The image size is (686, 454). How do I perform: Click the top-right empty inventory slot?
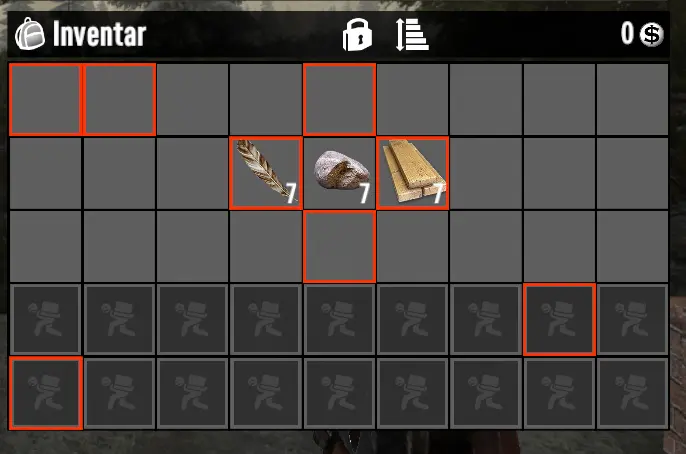[x=632, y=100]
